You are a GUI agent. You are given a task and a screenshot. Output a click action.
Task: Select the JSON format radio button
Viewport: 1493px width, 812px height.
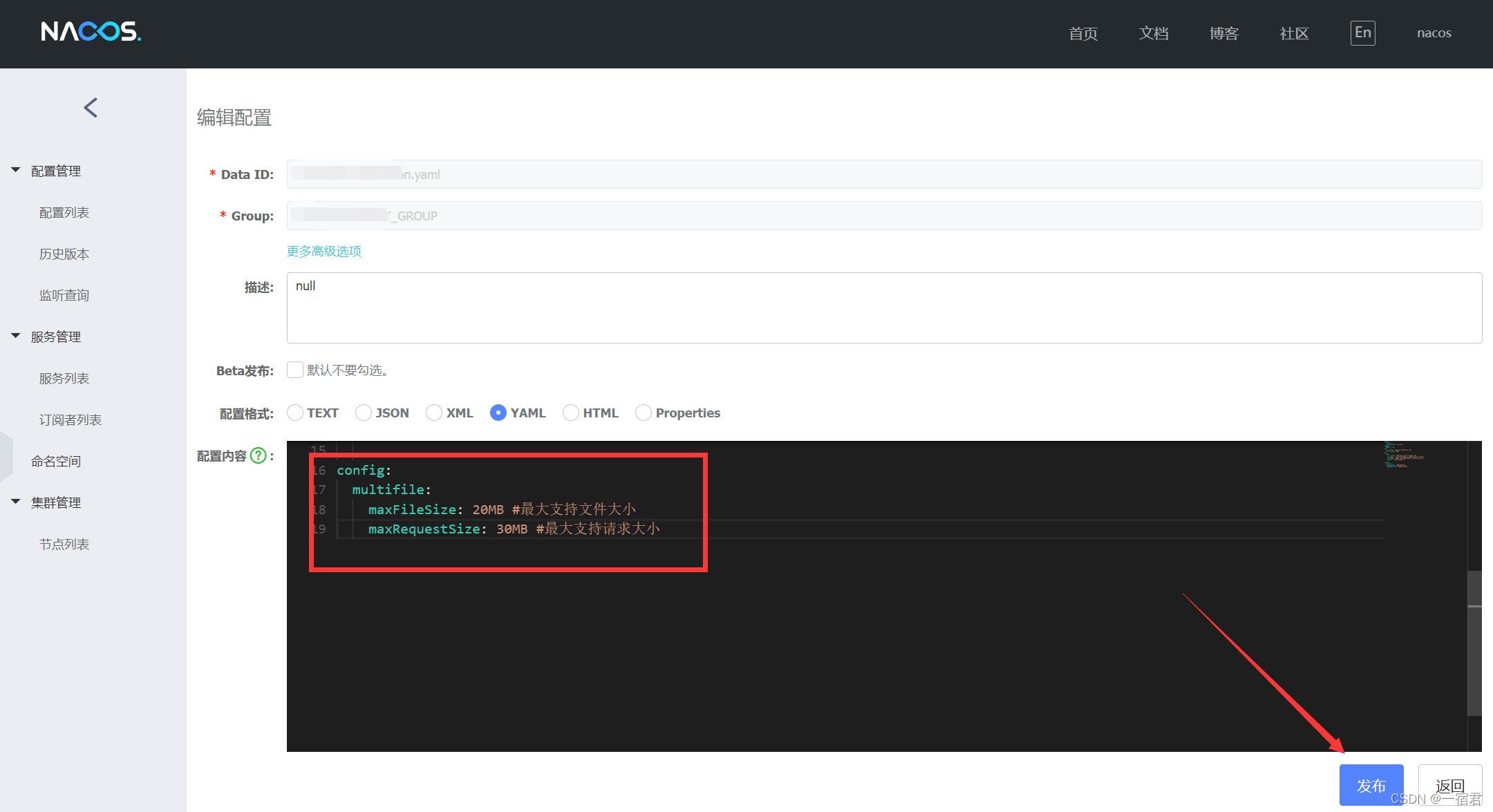coord(364,413)
